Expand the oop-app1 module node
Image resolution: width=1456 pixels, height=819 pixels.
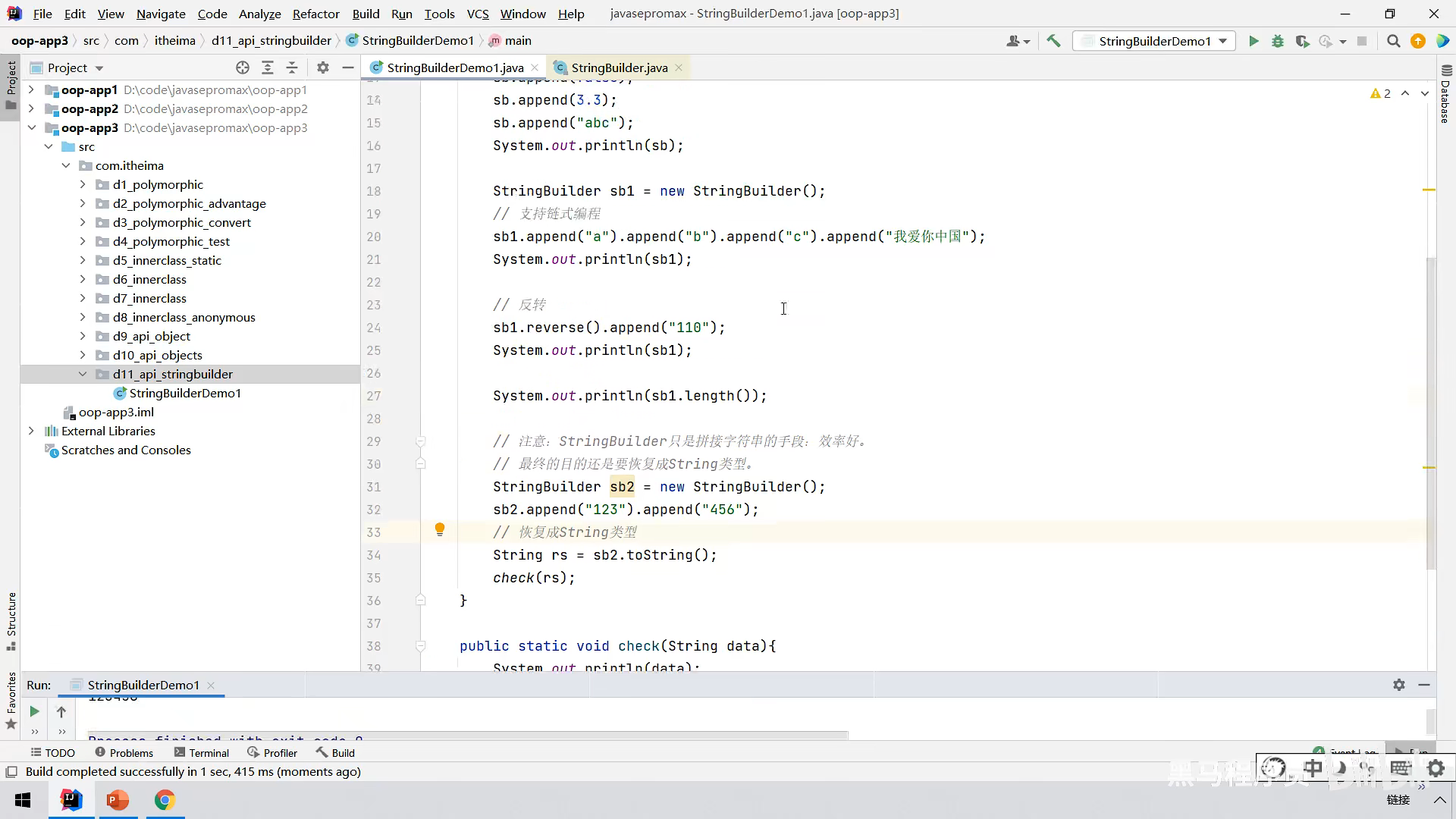31,89
